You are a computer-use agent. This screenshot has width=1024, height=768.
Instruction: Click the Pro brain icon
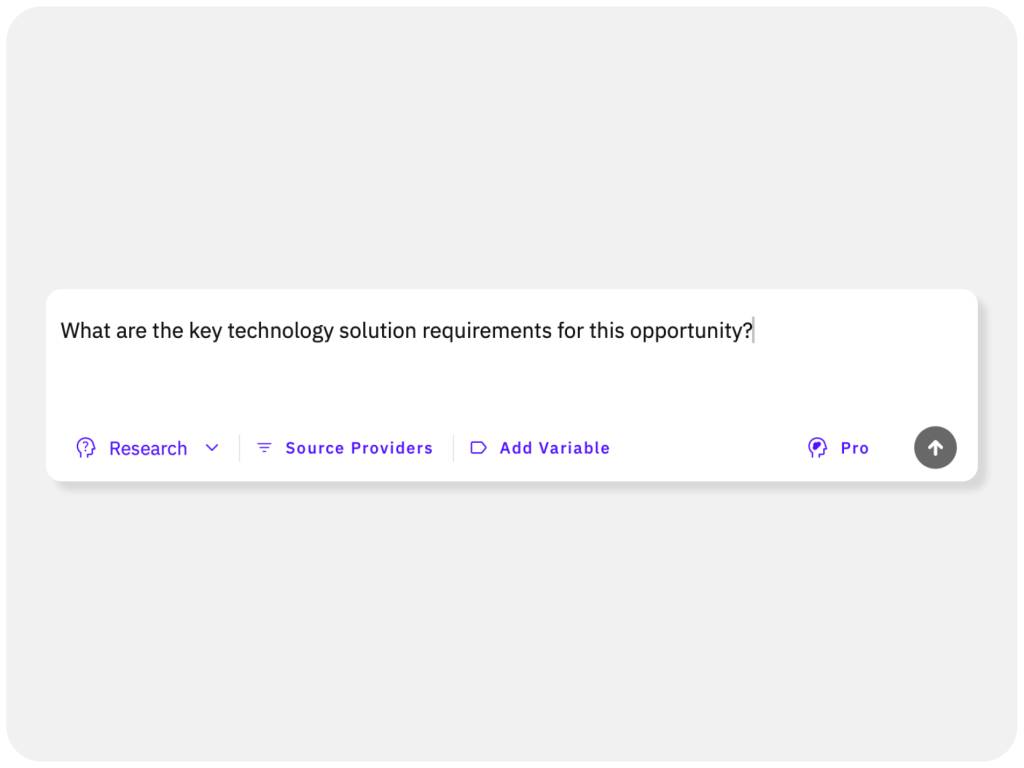(x=817, y=448)
